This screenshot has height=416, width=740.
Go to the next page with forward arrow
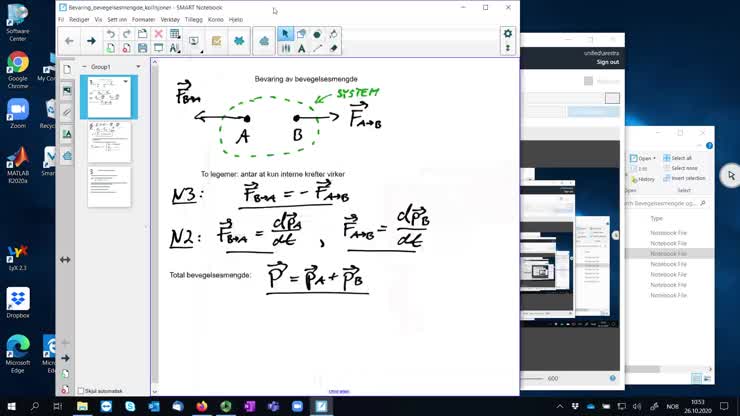[x=91, y=41]
